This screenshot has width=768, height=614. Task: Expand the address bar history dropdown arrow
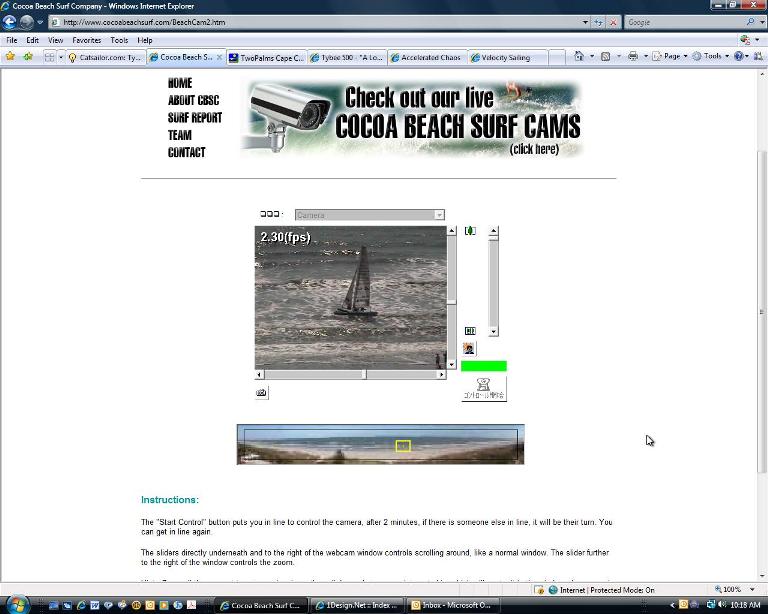coord(585,22)
